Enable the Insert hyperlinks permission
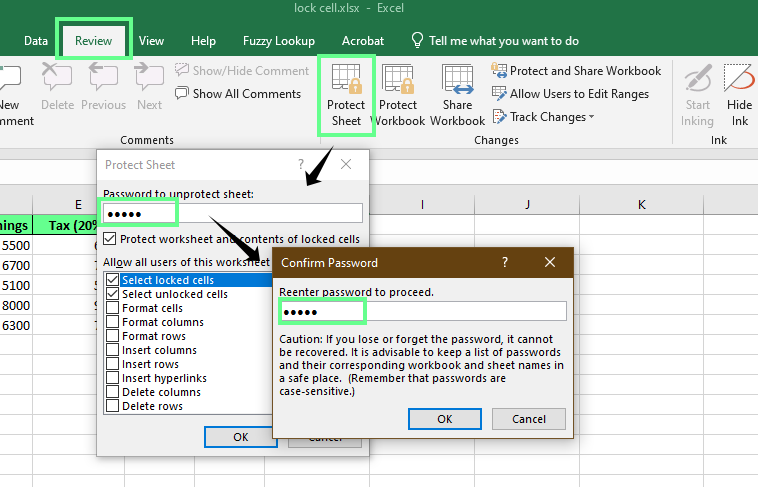 (112, 378)
